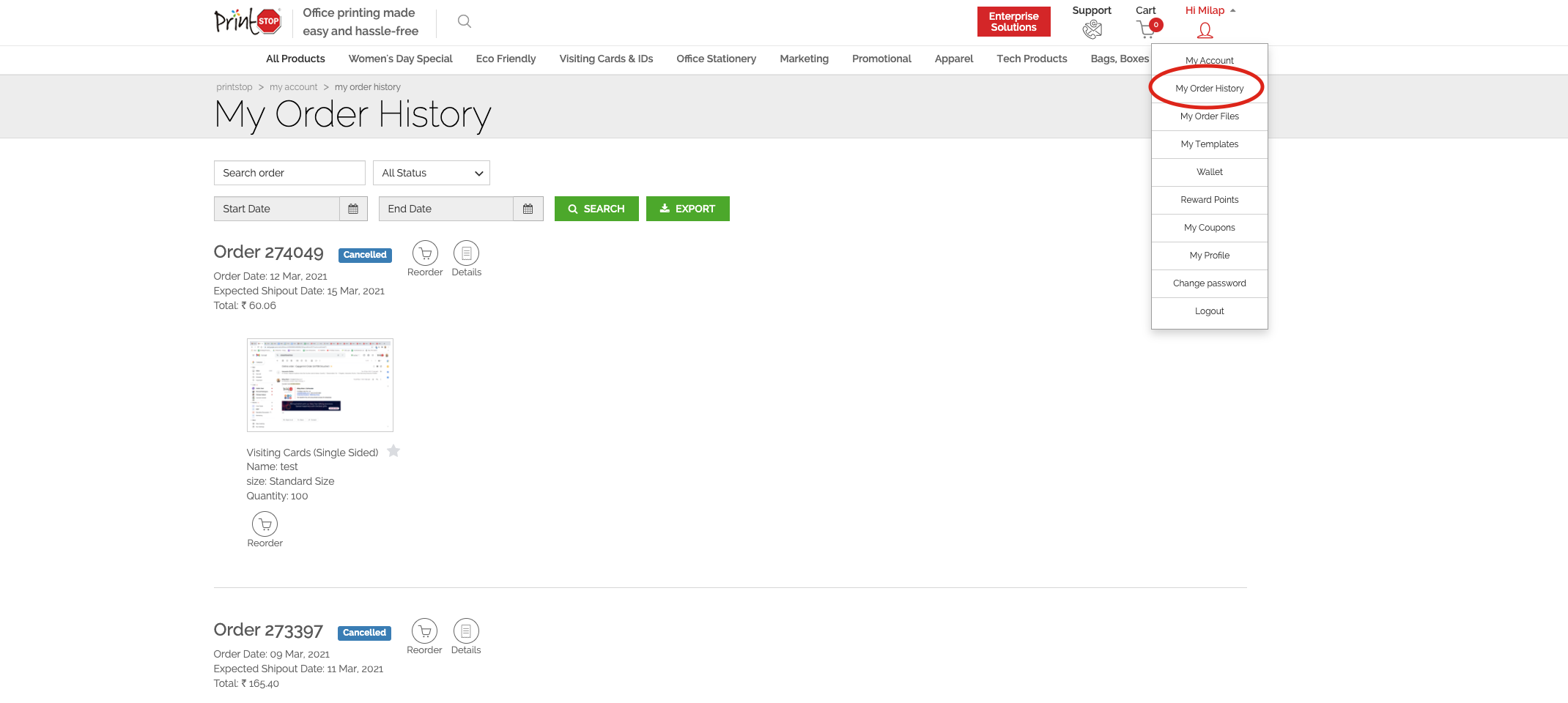Reorder icon for Order 274049

pyautogui.click(x=425, y=253)
